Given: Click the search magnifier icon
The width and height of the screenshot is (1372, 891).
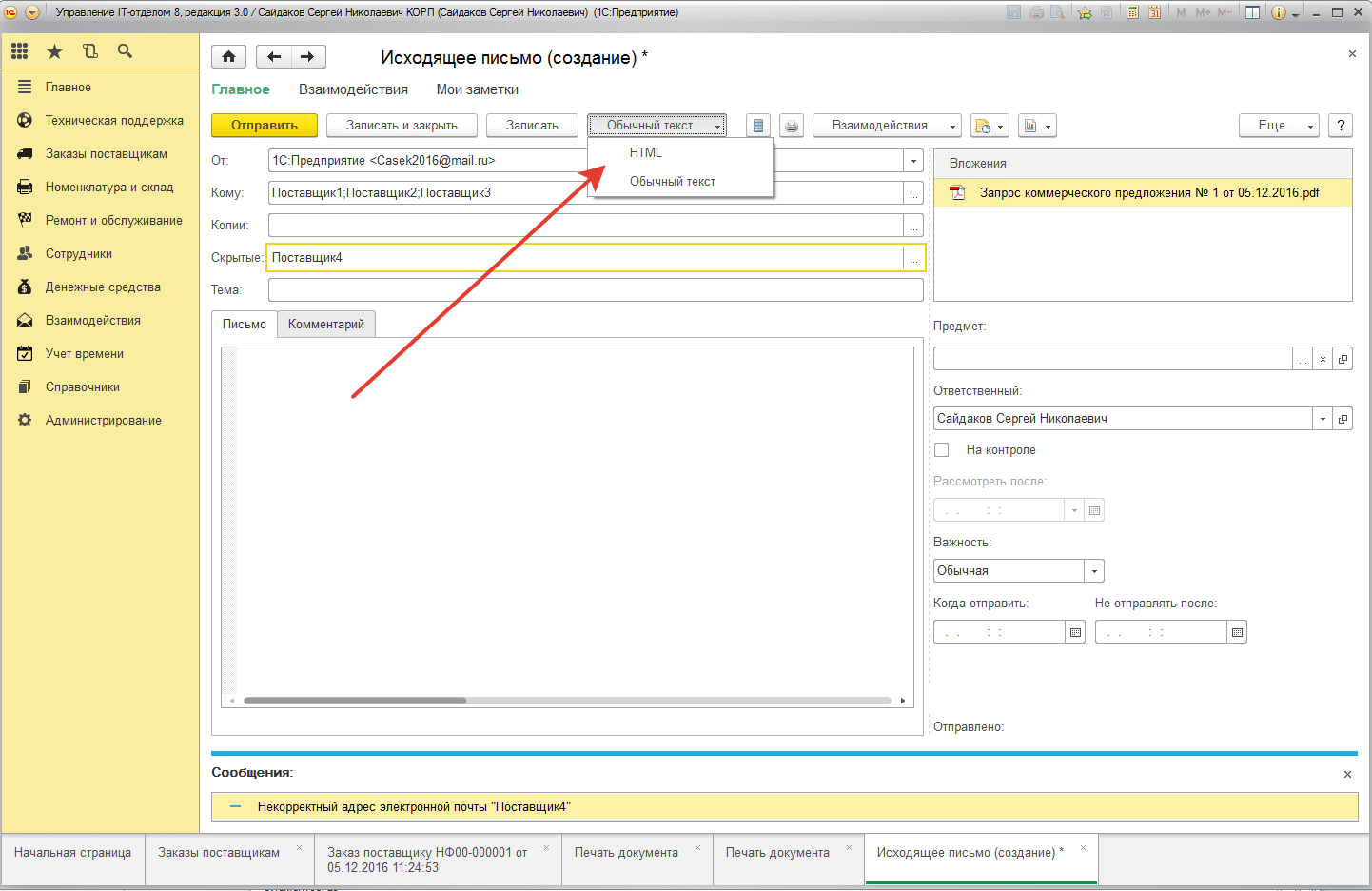Looking at the screenshot, I should [x=125, y=51].
